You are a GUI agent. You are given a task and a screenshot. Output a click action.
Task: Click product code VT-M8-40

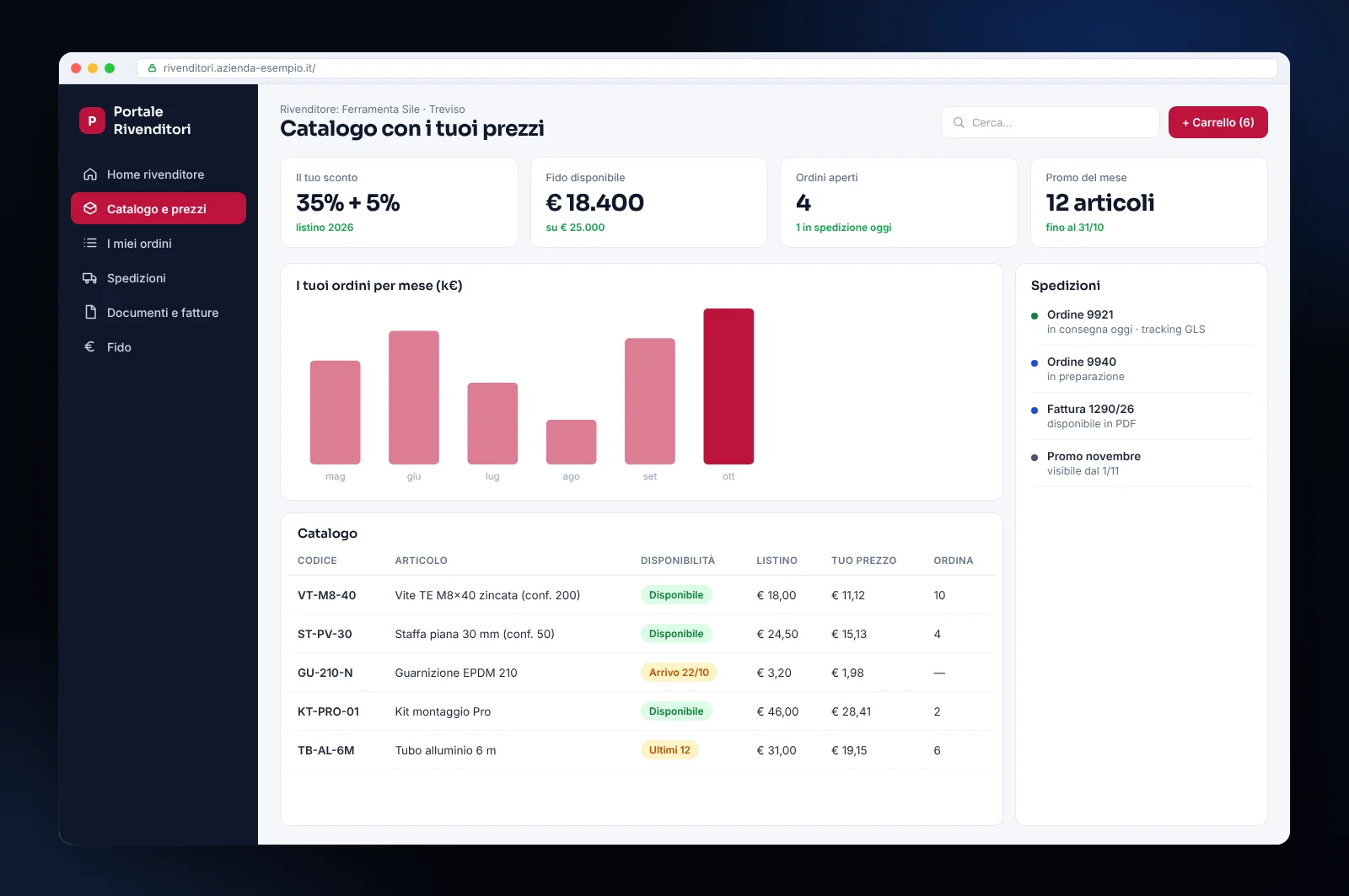(x=326, y=595)
